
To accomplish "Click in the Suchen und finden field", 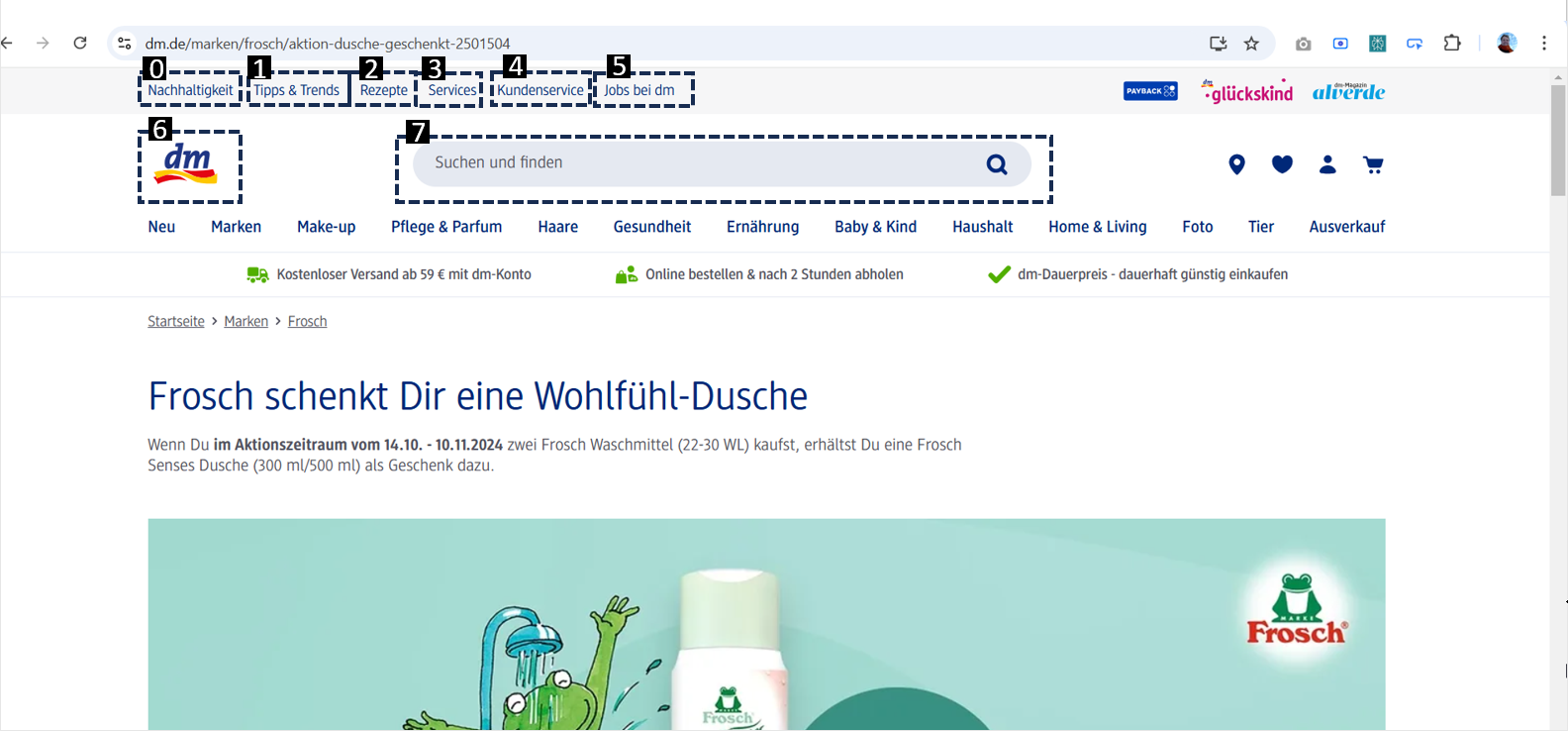I will 693,163.
